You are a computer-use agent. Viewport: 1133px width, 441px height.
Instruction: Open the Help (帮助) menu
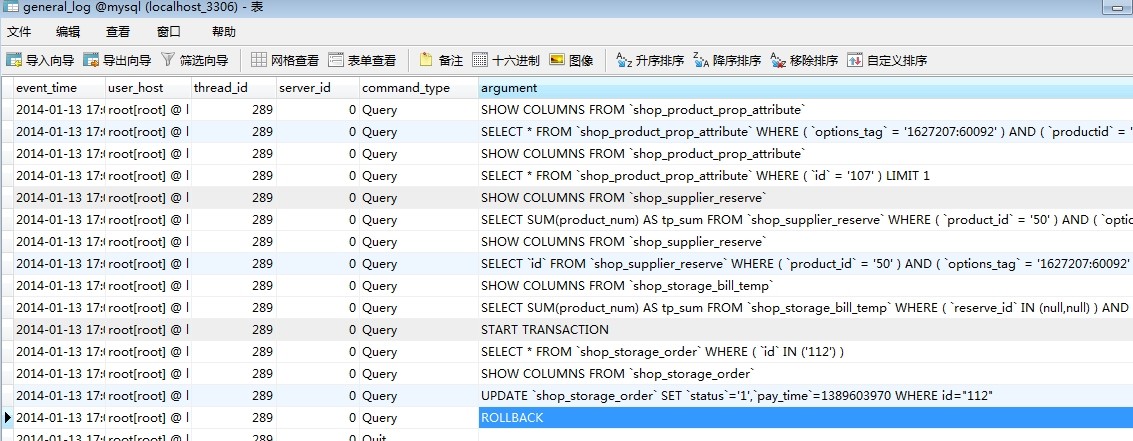(x=224, y=32)
